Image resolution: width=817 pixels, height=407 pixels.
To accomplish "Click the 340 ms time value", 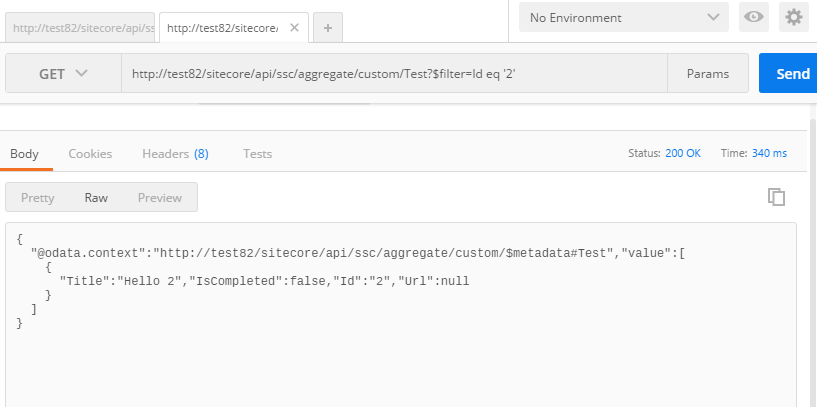I will click(x=769, y=153).
